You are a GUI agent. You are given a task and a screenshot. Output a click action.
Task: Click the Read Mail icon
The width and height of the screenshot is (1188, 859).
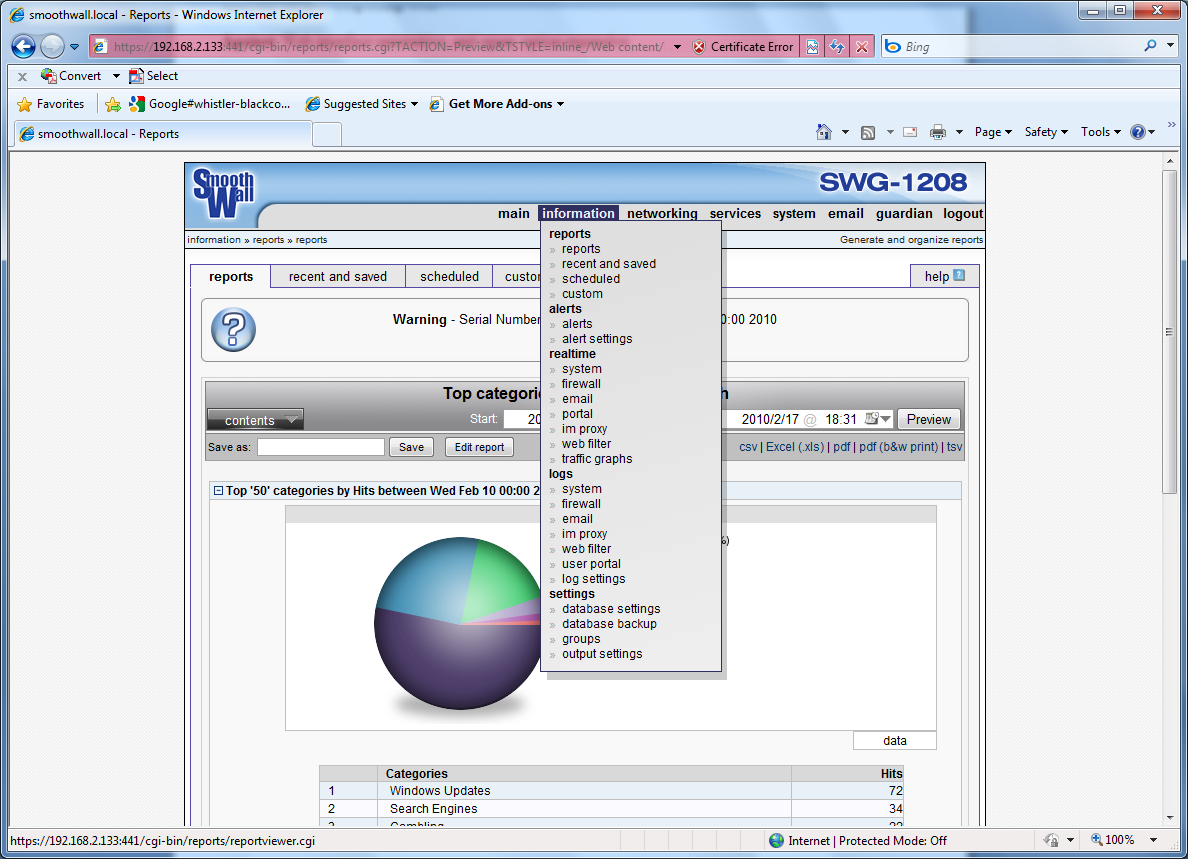click(x=911, y=132)
